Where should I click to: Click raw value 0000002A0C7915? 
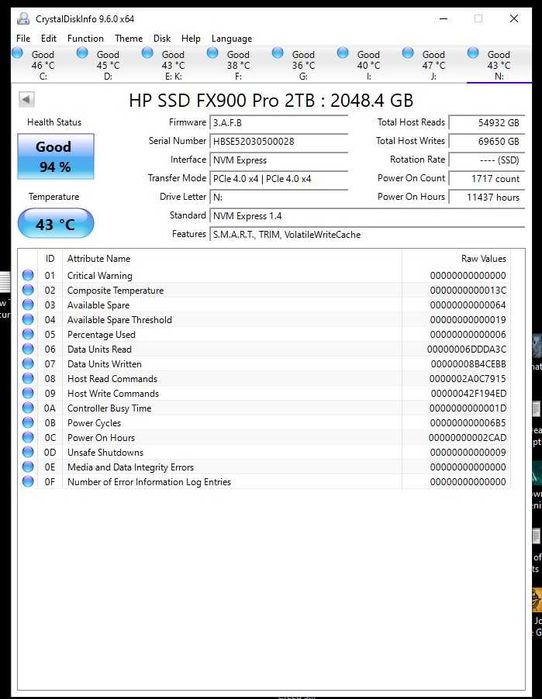[x=468, y=378]
